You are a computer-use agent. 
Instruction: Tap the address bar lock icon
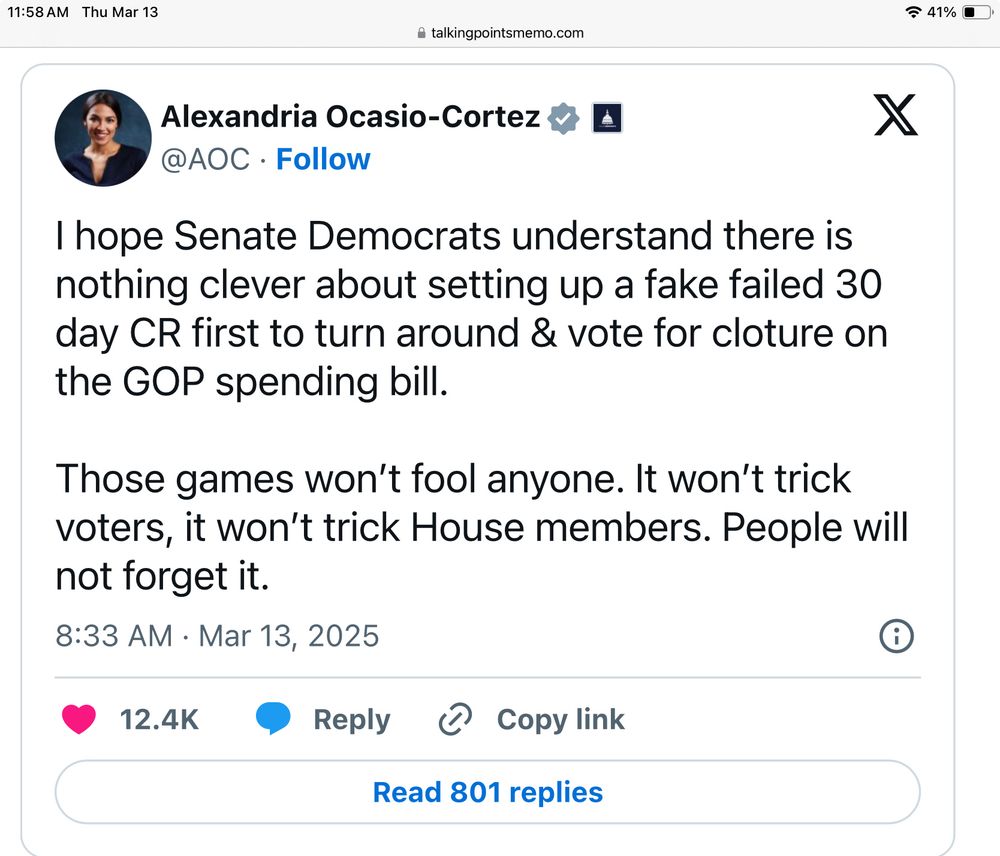click(420, 33)
